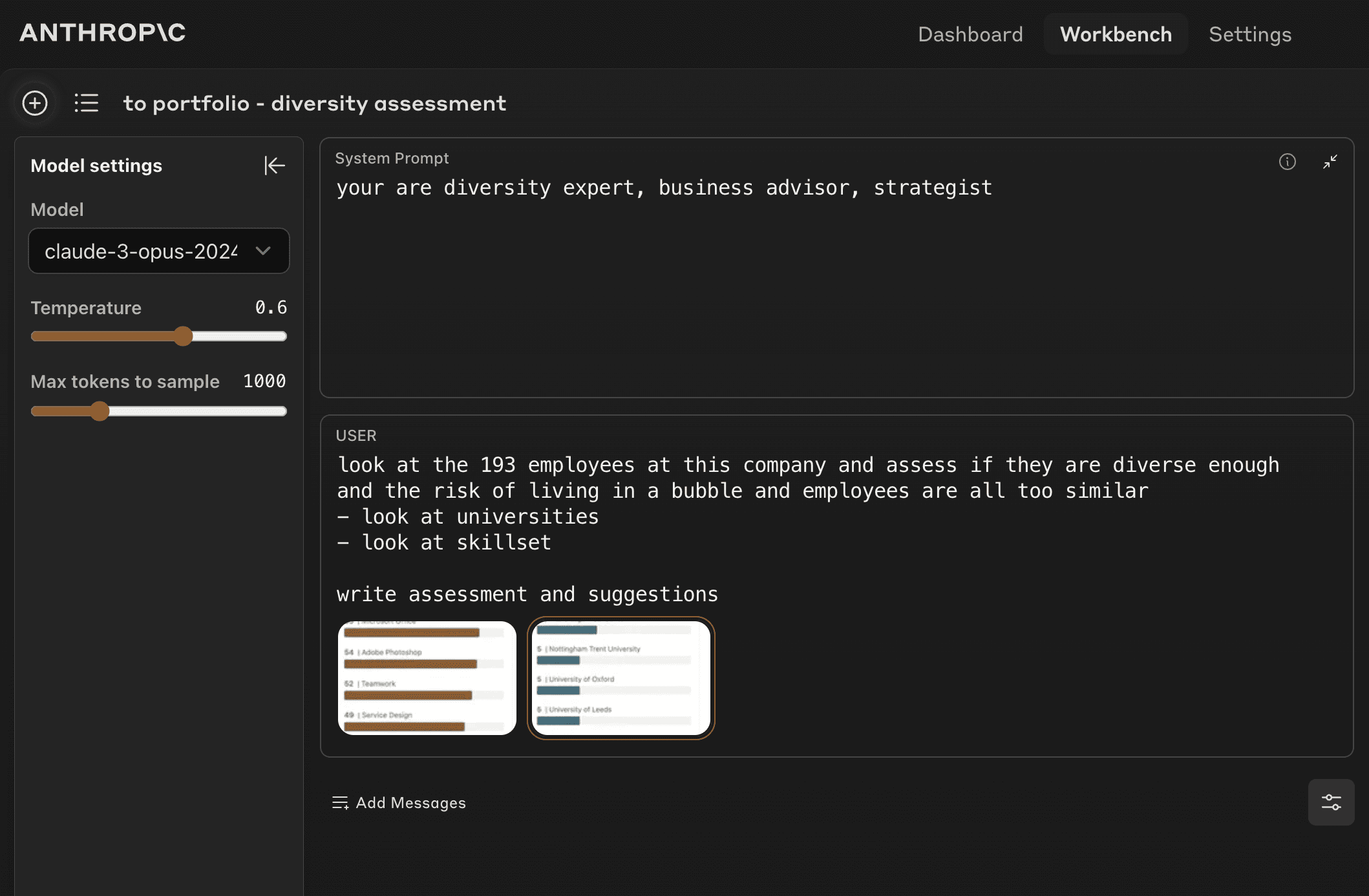
Task: Click the Anthropic logo
Action: coord(103,33)
